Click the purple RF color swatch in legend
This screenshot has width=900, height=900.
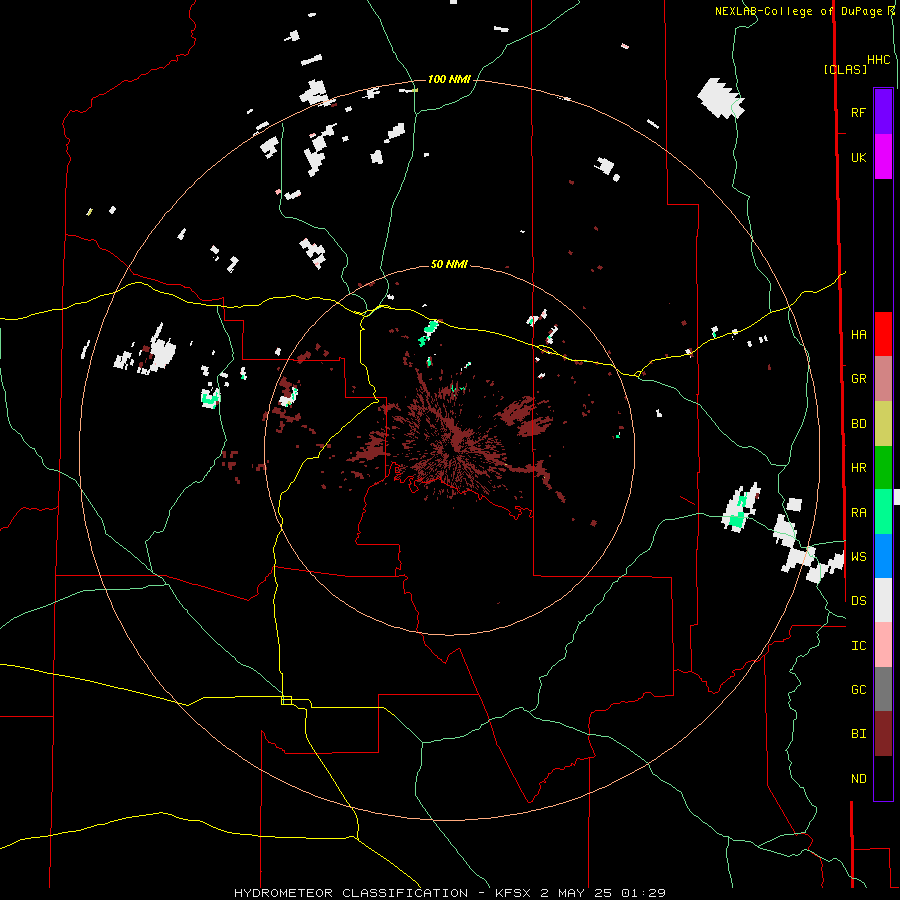pos(883,112)
